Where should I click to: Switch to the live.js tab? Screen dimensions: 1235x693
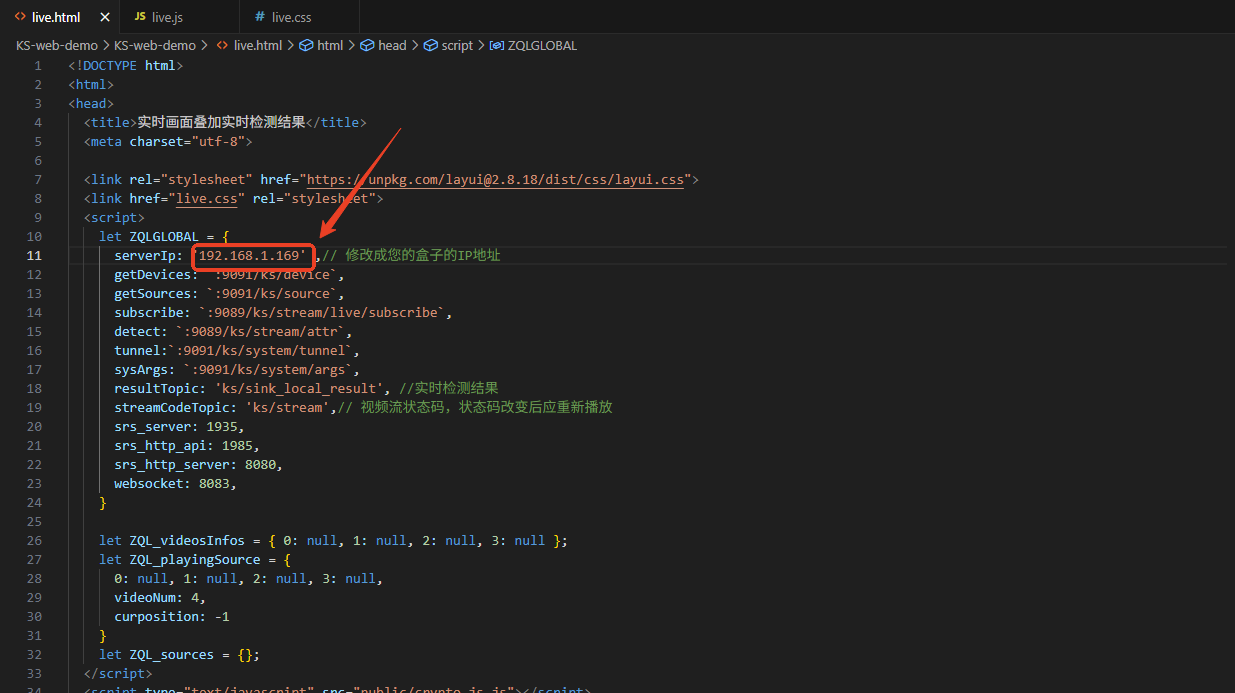[166, 17]
